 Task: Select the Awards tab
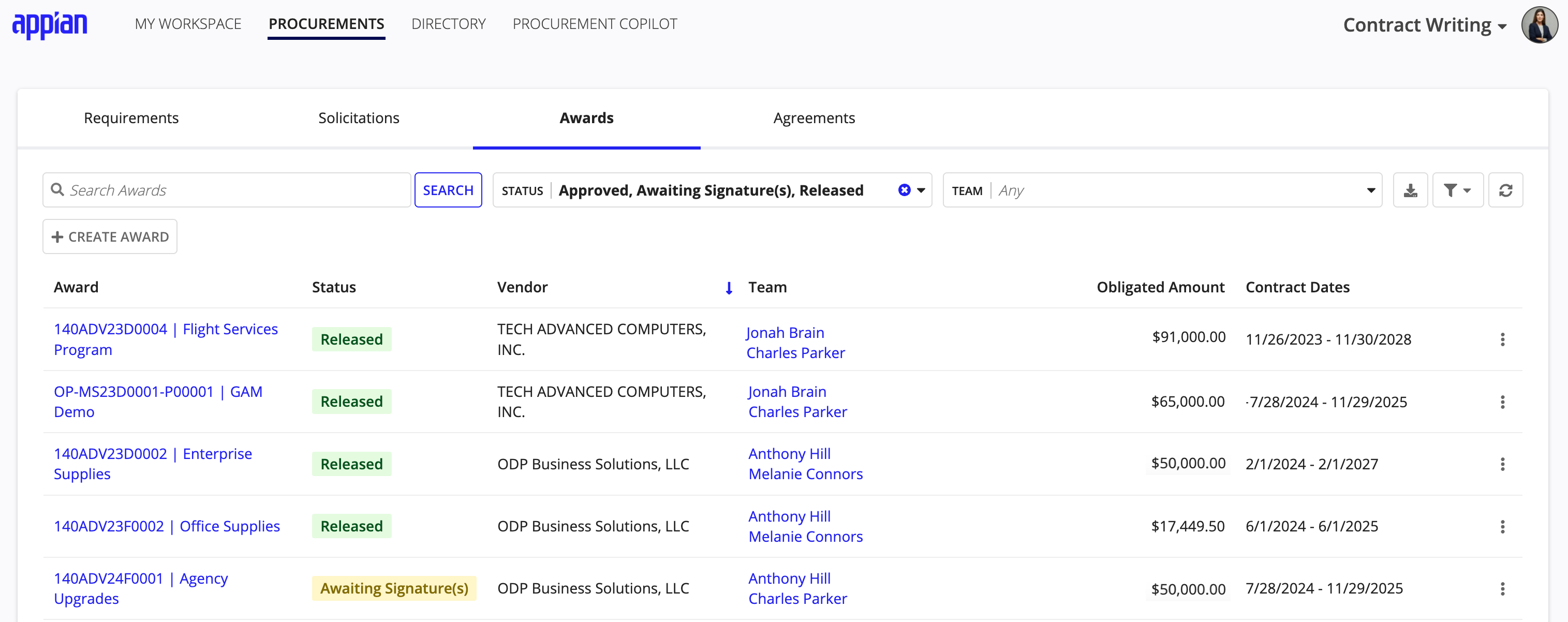click(586, 118)
